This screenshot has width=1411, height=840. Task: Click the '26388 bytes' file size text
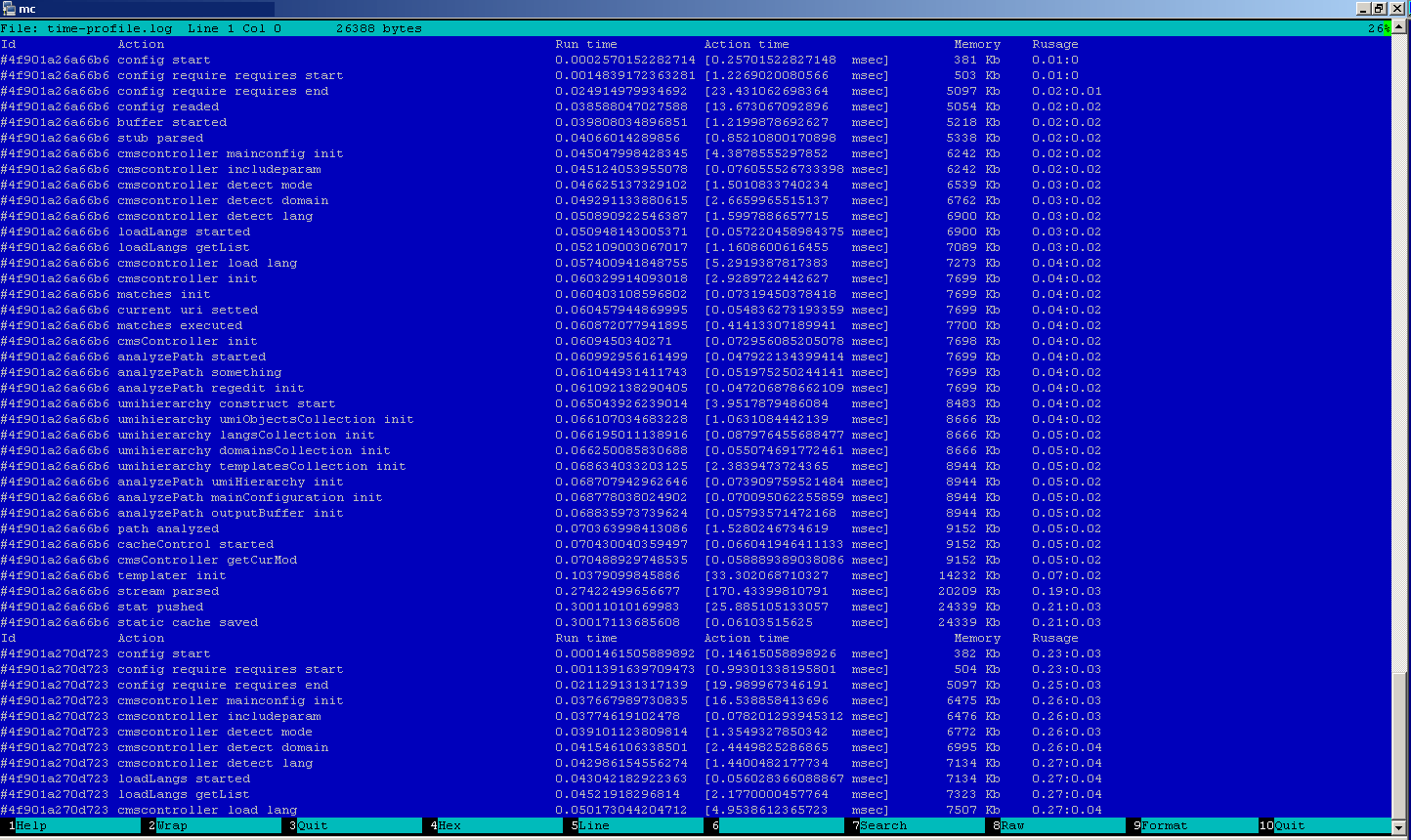(x=379, y=28)
